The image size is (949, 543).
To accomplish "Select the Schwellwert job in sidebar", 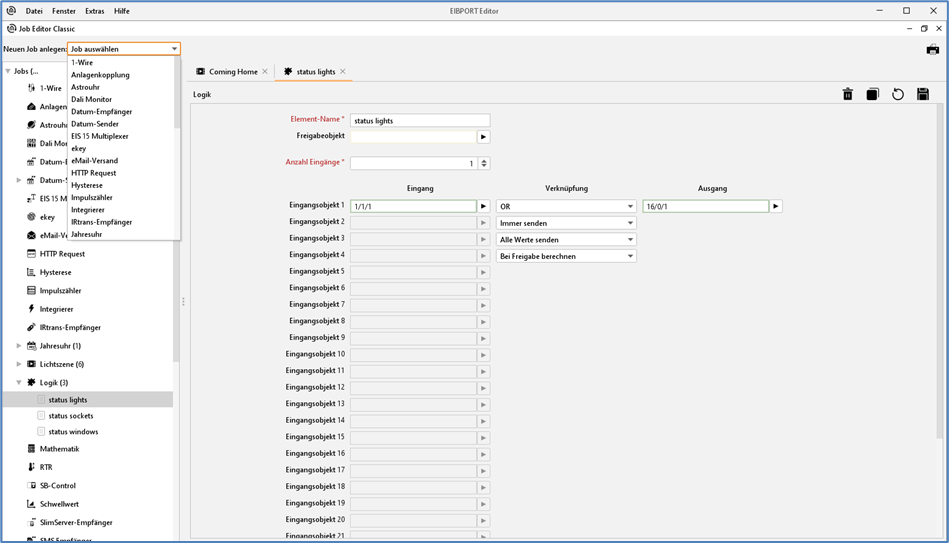I will point(59,504).
